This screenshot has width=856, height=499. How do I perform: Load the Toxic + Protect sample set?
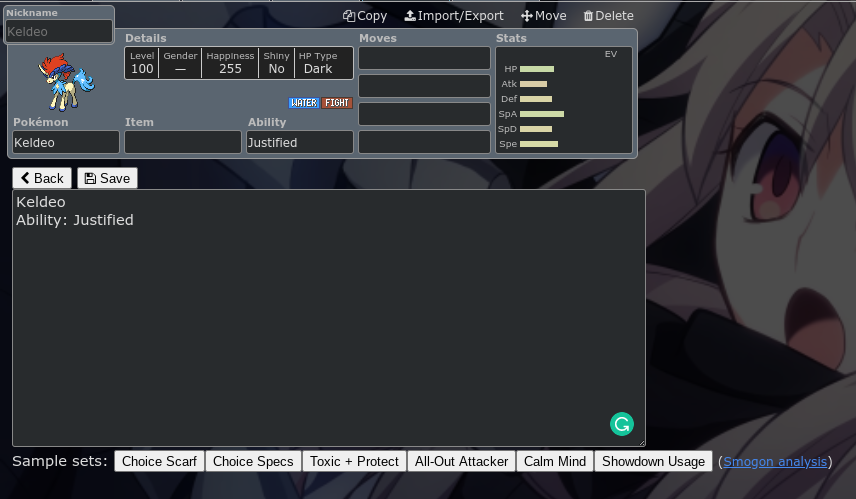pos(354,461)
